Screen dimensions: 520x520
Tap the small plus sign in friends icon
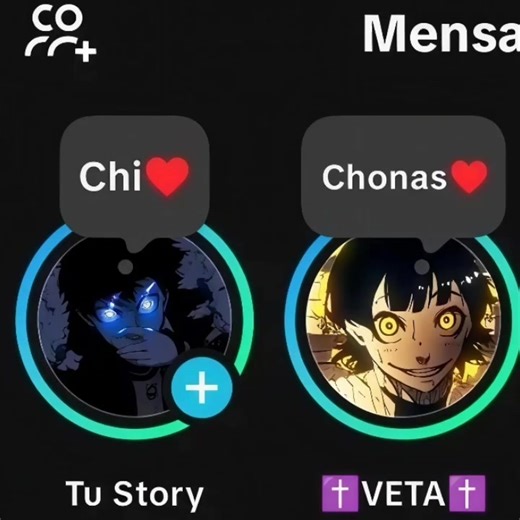click(x=86, y=51)
